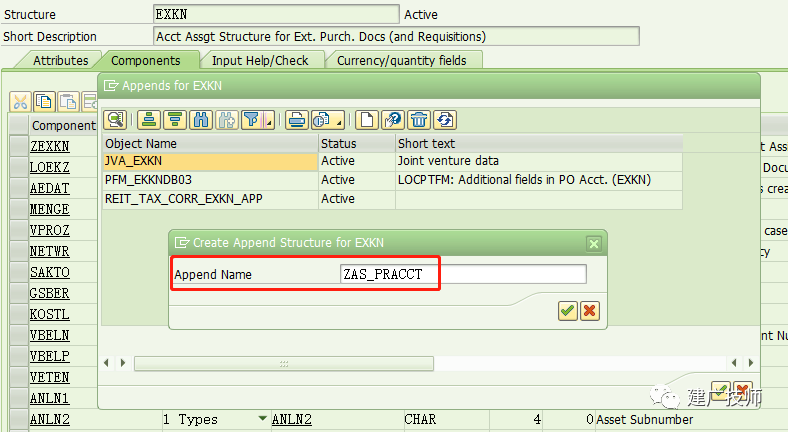Open the NETWR component link
The image size is (788, 432).
(x=50, y=251)
